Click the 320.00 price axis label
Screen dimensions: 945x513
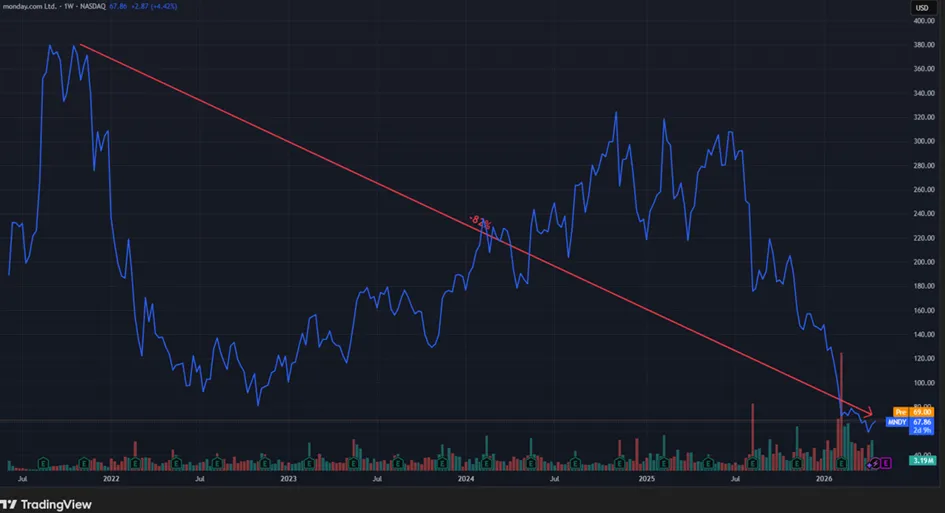[924, 117]
